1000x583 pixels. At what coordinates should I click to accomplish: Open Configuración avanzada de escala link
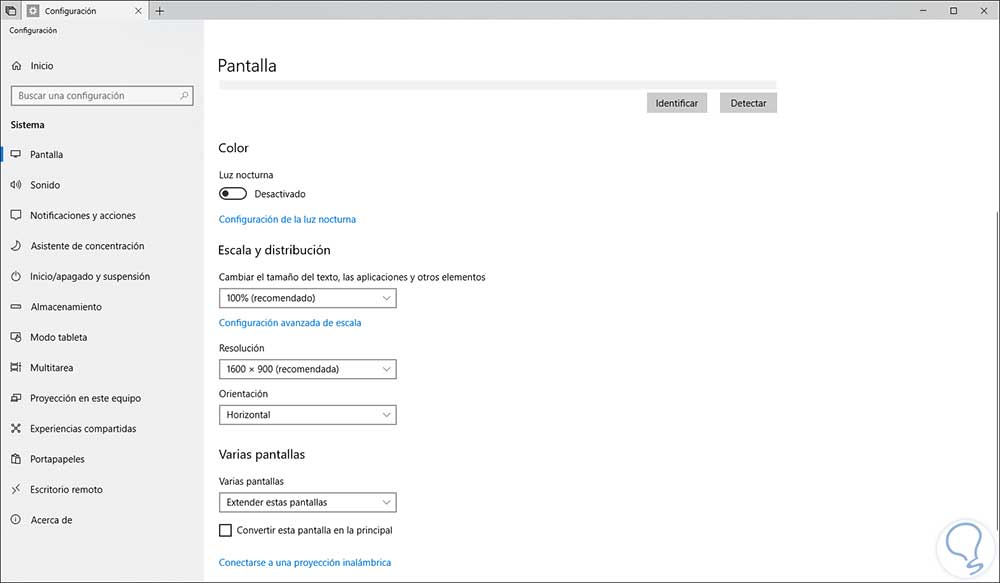pyautogui.click(x=290, y=323)
